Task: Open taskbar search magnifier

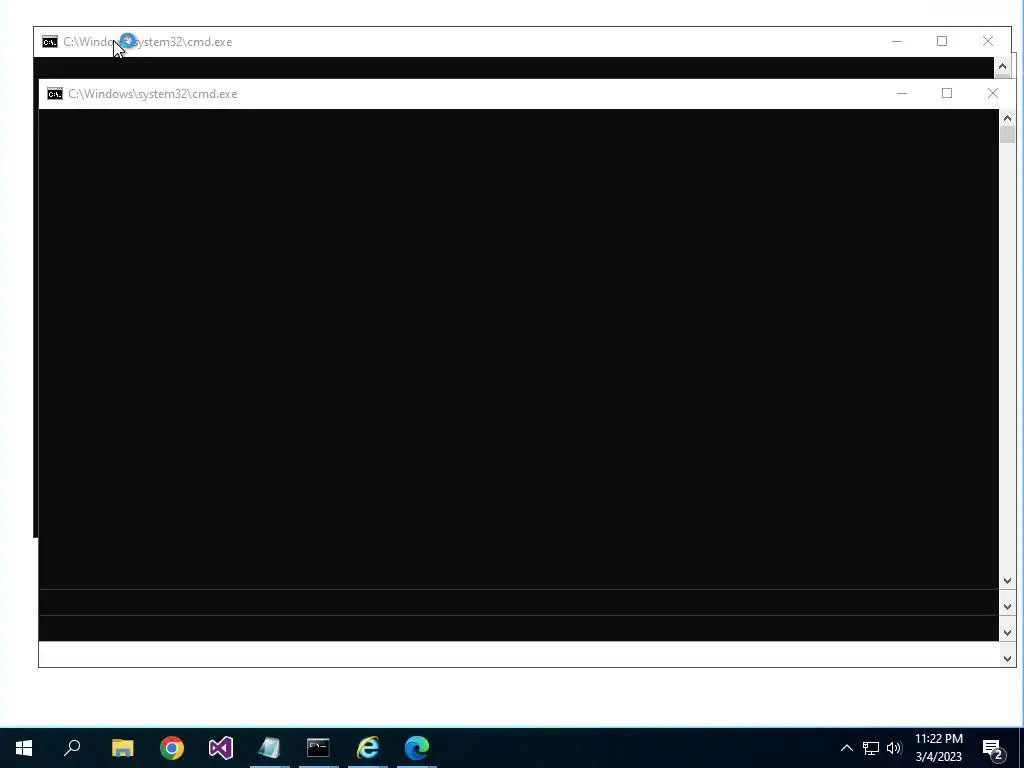Action: pyautogui.click(x=72, y=747)
